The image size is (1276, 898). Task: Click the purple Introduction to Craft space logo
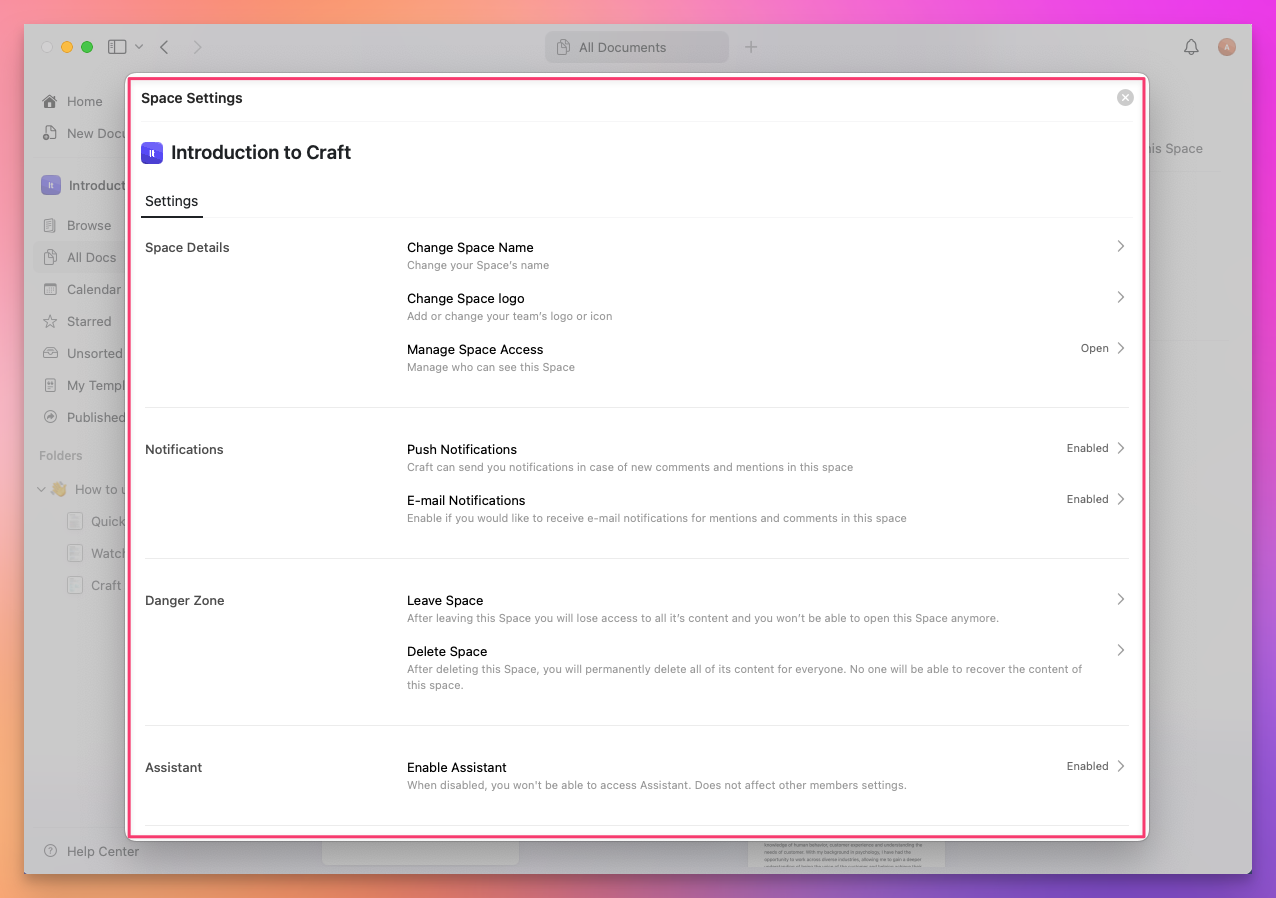coord(152,153)
